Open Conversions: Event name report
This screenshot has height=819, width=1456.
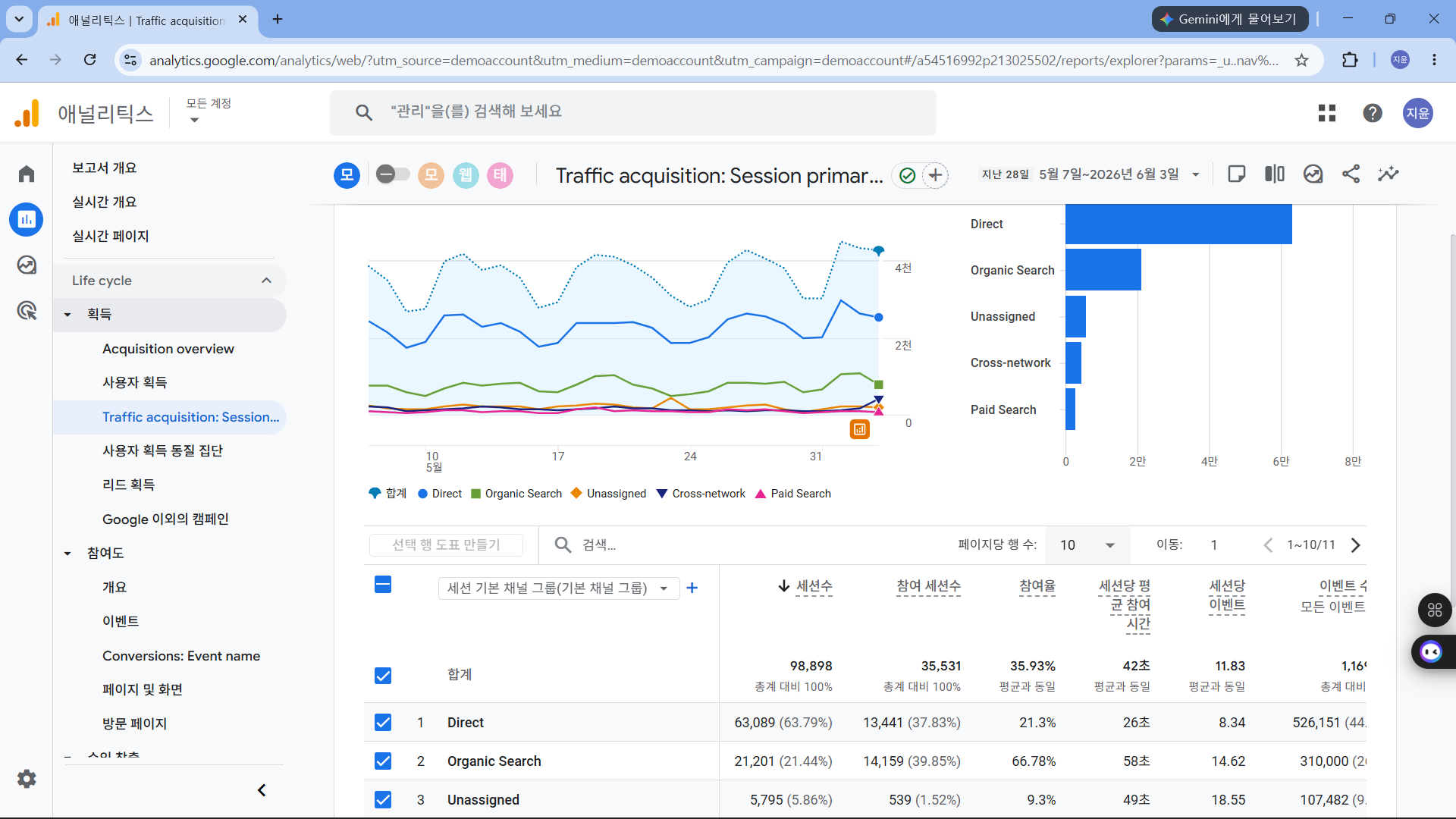pyautogui.click(x=181, y=656)
